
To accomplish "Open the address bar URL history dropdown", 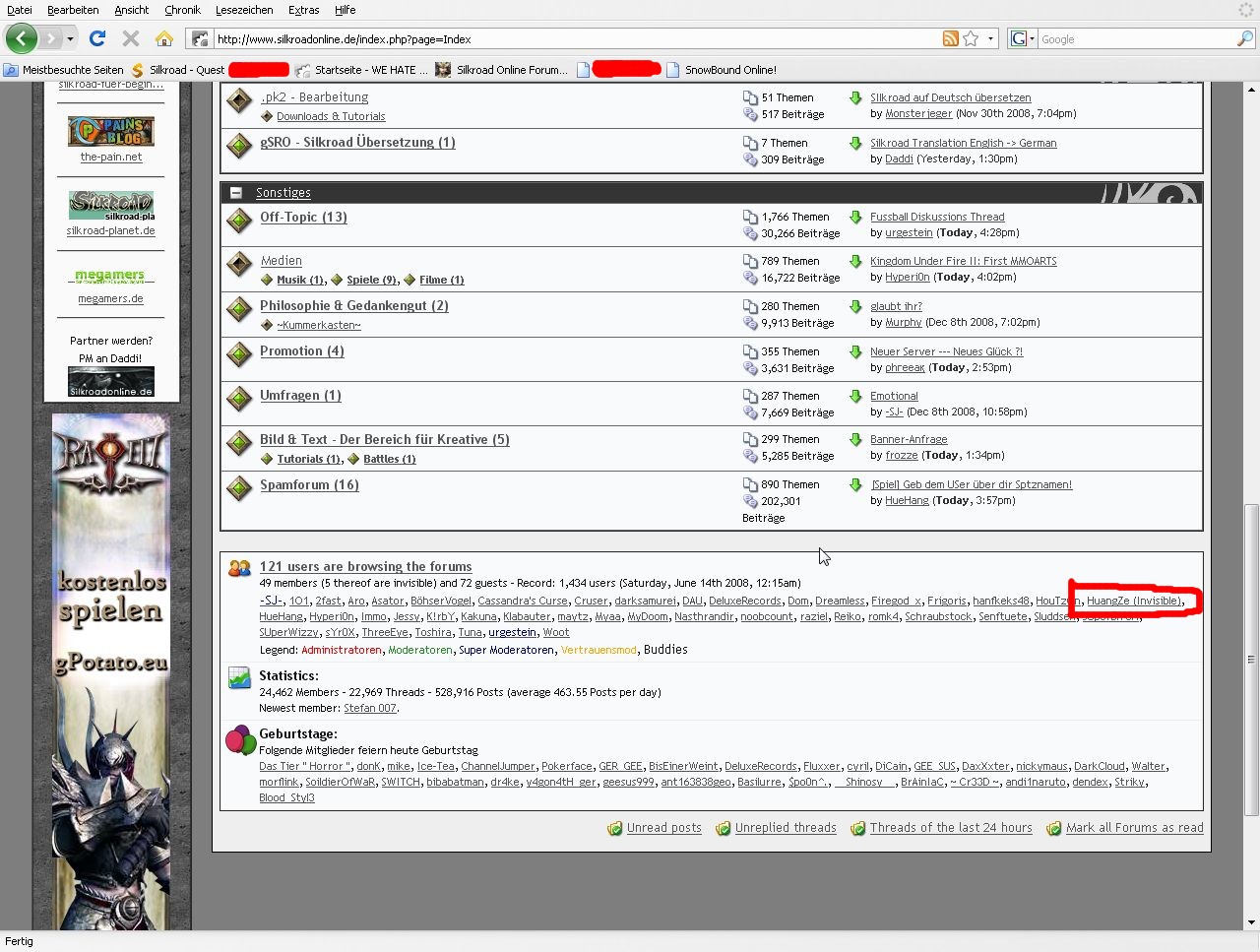I will pyautogui.click(x=990, y=38).
